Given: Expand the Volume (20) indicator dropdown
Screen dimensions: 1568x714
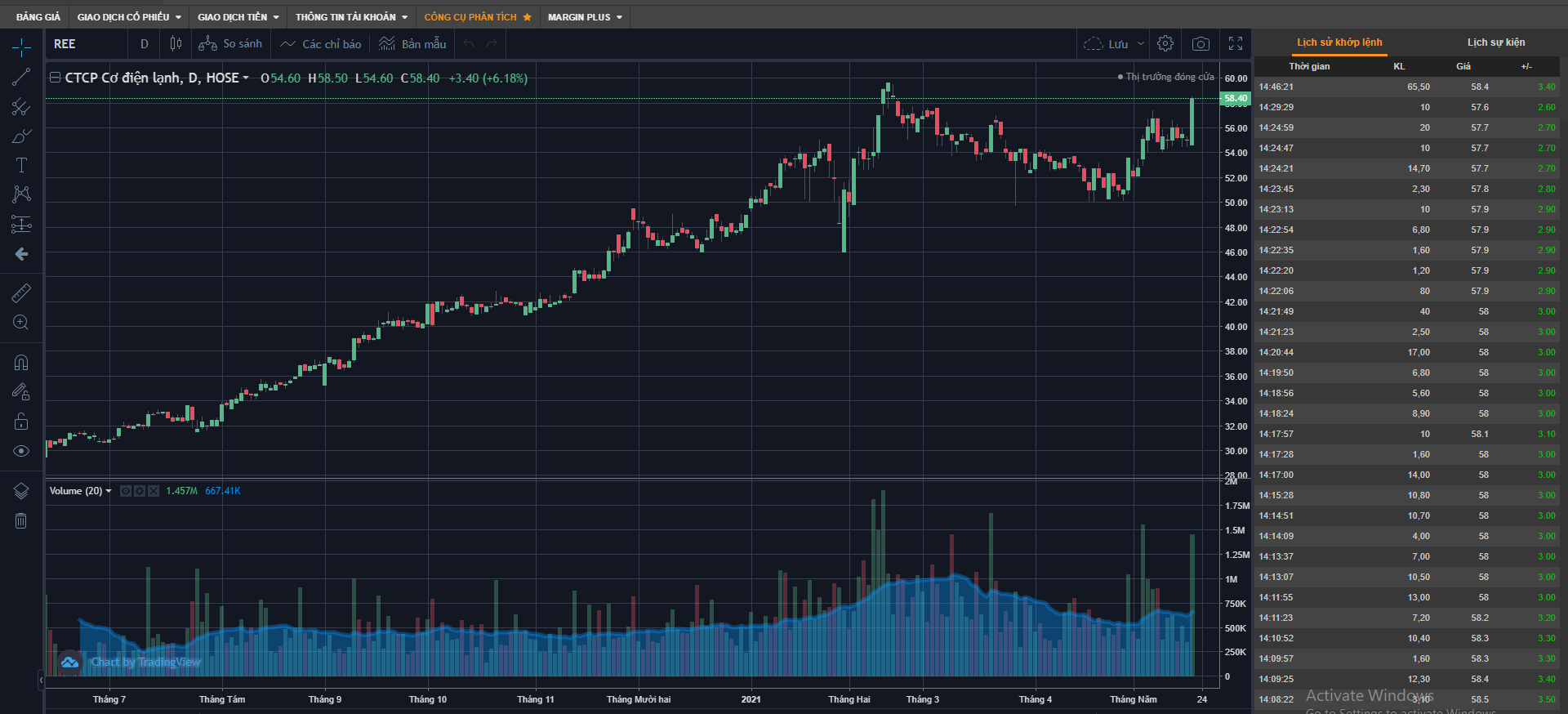Looking at the screenshot, I should [x=109, y=491].
